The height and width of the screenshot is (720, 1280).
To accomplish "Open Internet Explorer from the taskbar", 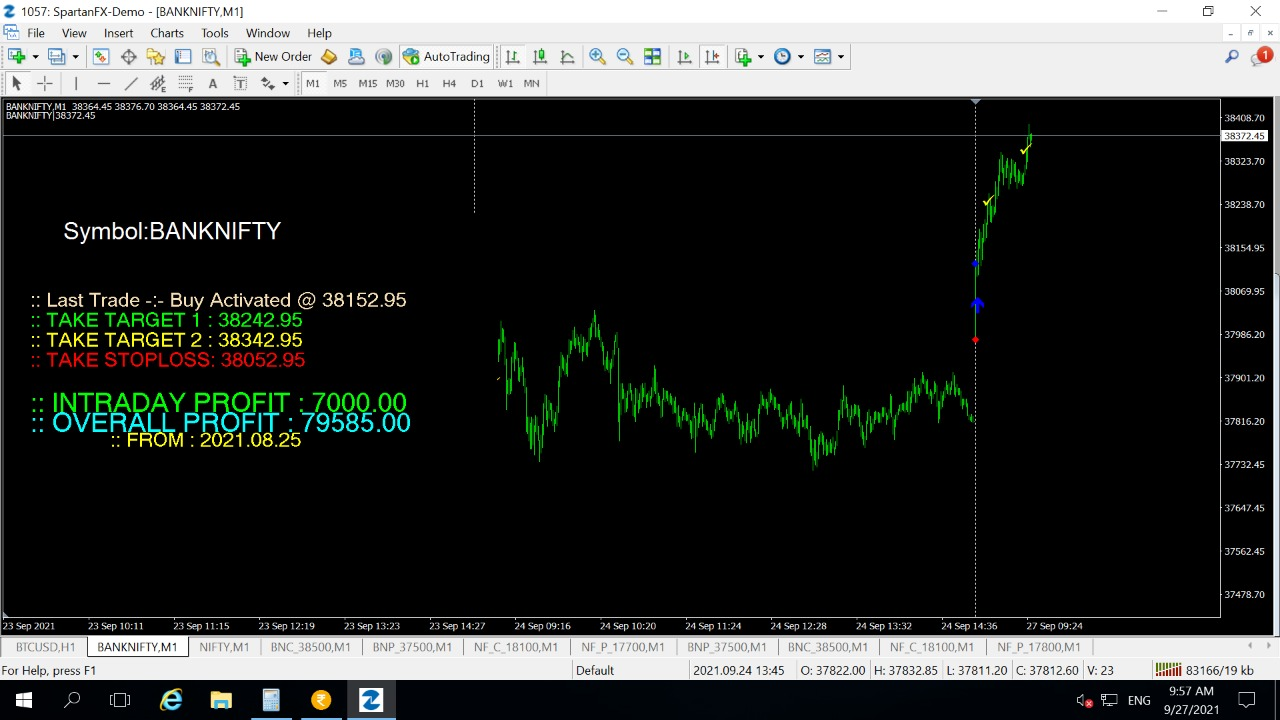I will (171, 700).
